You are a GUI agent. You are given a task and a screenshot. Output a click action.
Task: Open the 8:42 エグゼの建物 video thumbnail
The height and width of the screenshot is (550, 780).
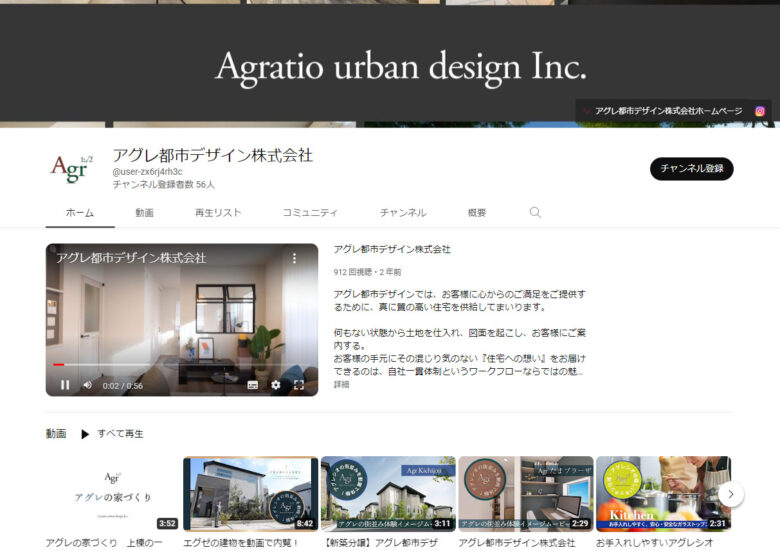(250, 494)
